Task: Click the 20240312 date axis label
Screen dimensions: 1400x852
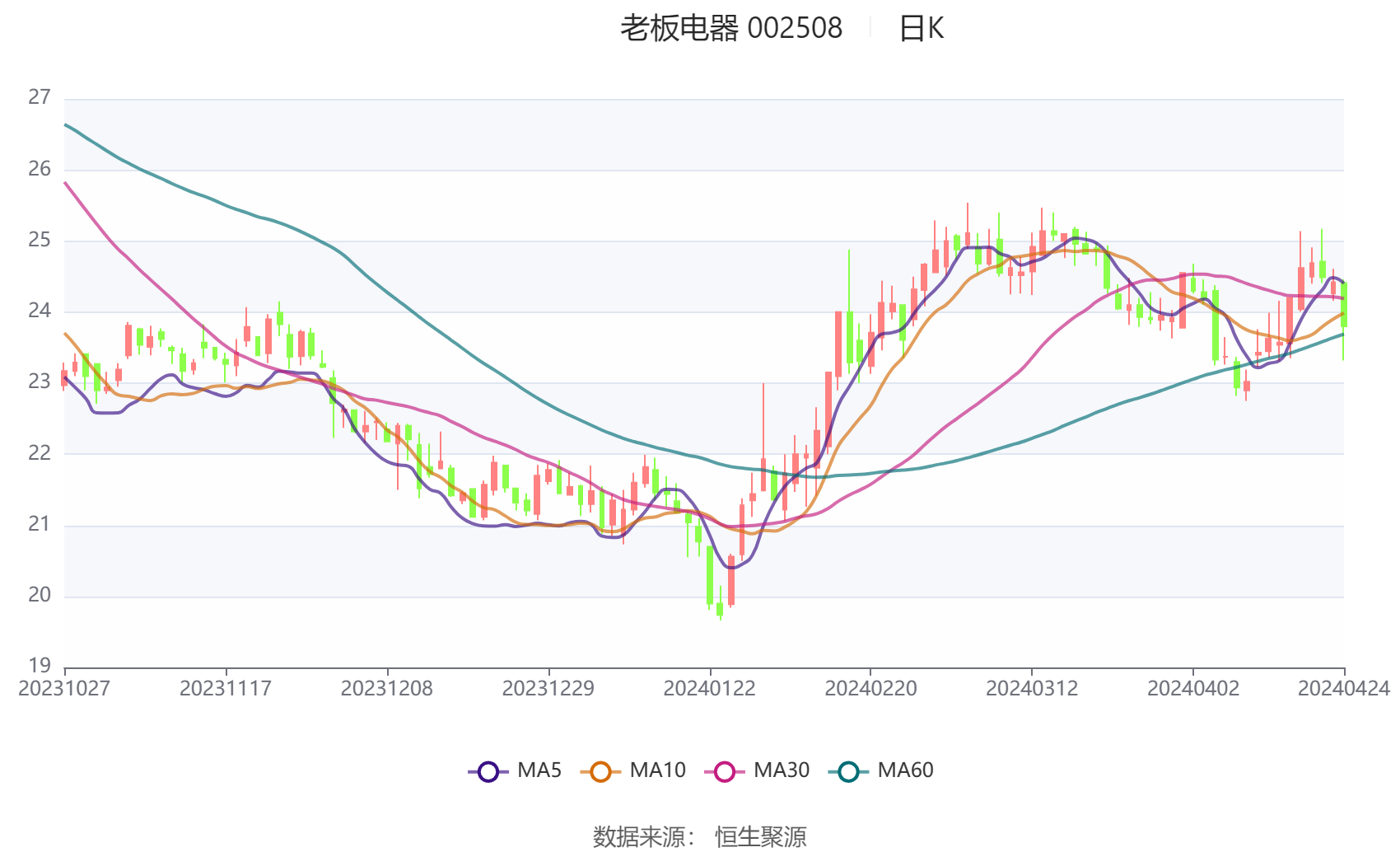Action: (x=1032, y=688)
